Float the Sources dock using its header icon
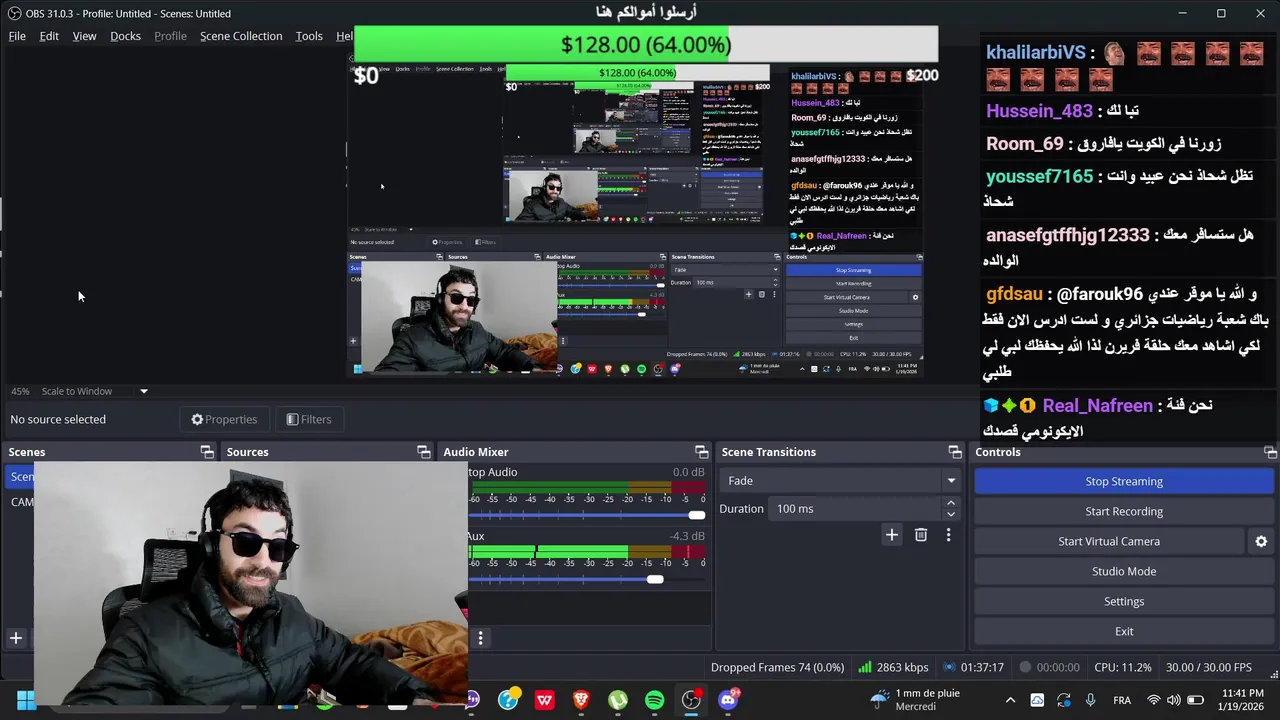 click(424, 452)
